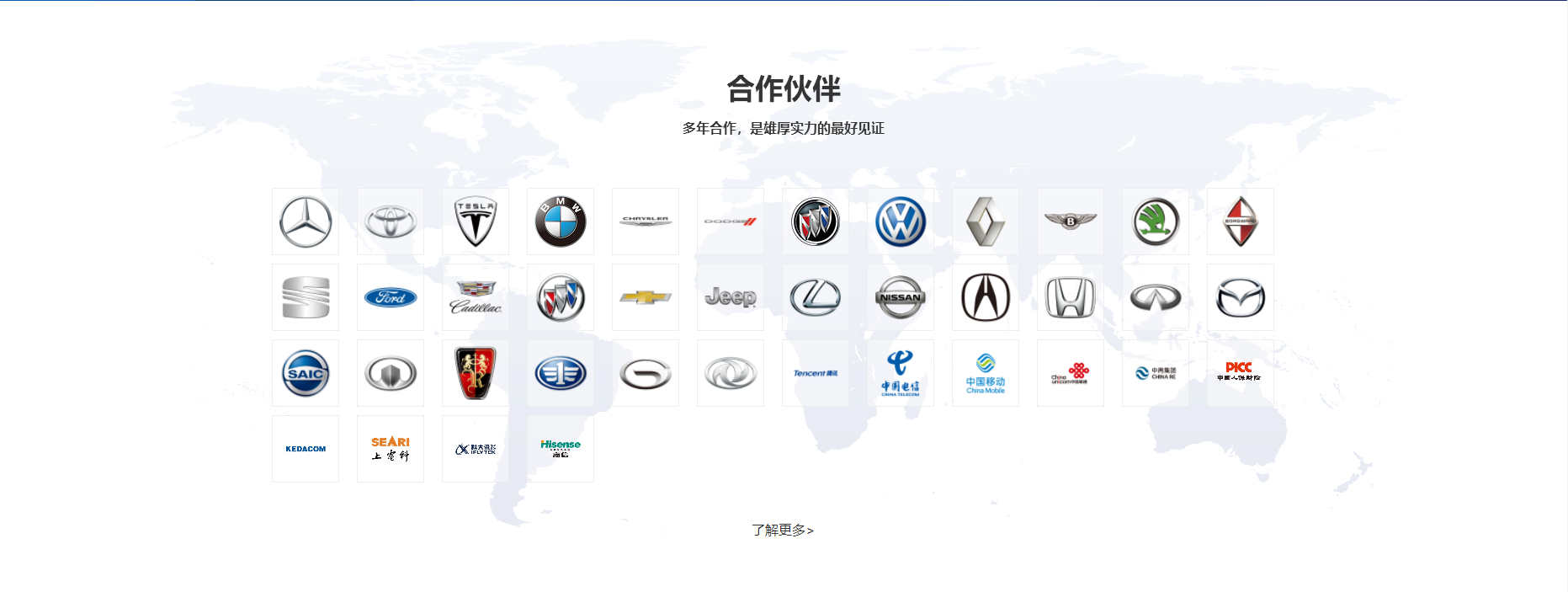Select the silver-ringed Buick tri-shield logo
The image size is (1568, 592).
pos(561,297)
